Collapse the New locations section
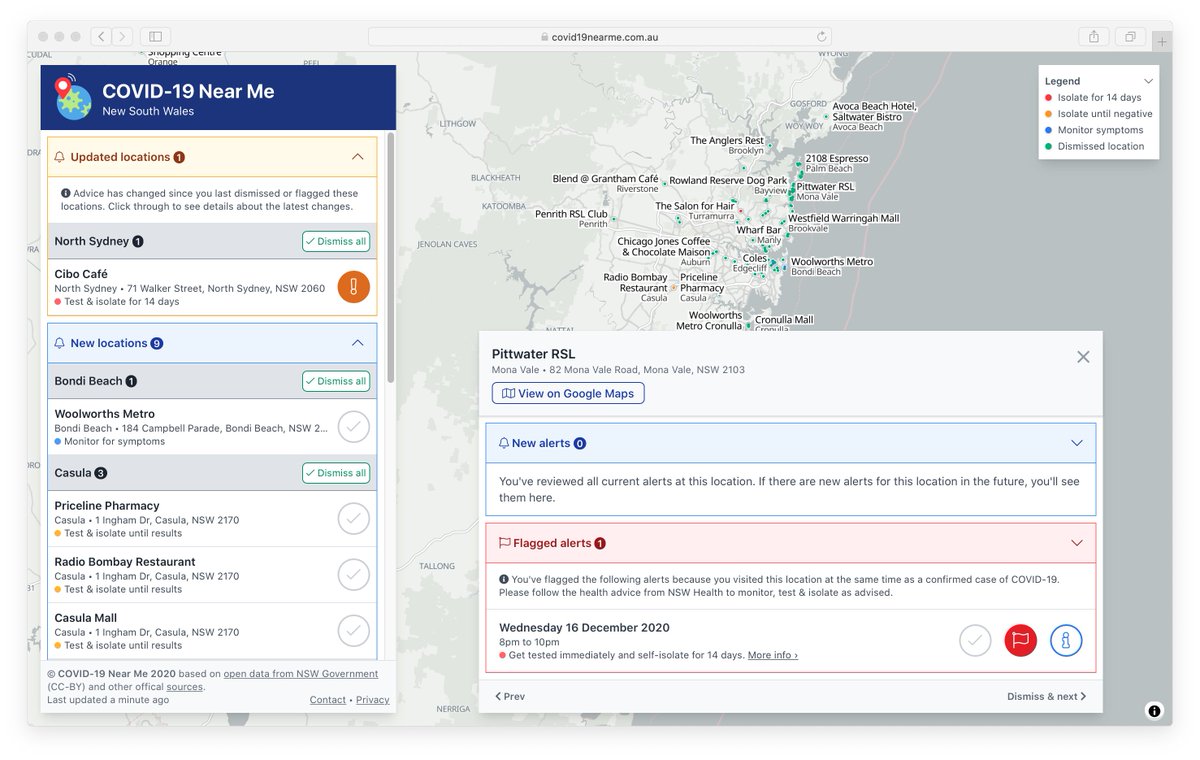The width and height of the screenshot is (1200, 760). 357,343
